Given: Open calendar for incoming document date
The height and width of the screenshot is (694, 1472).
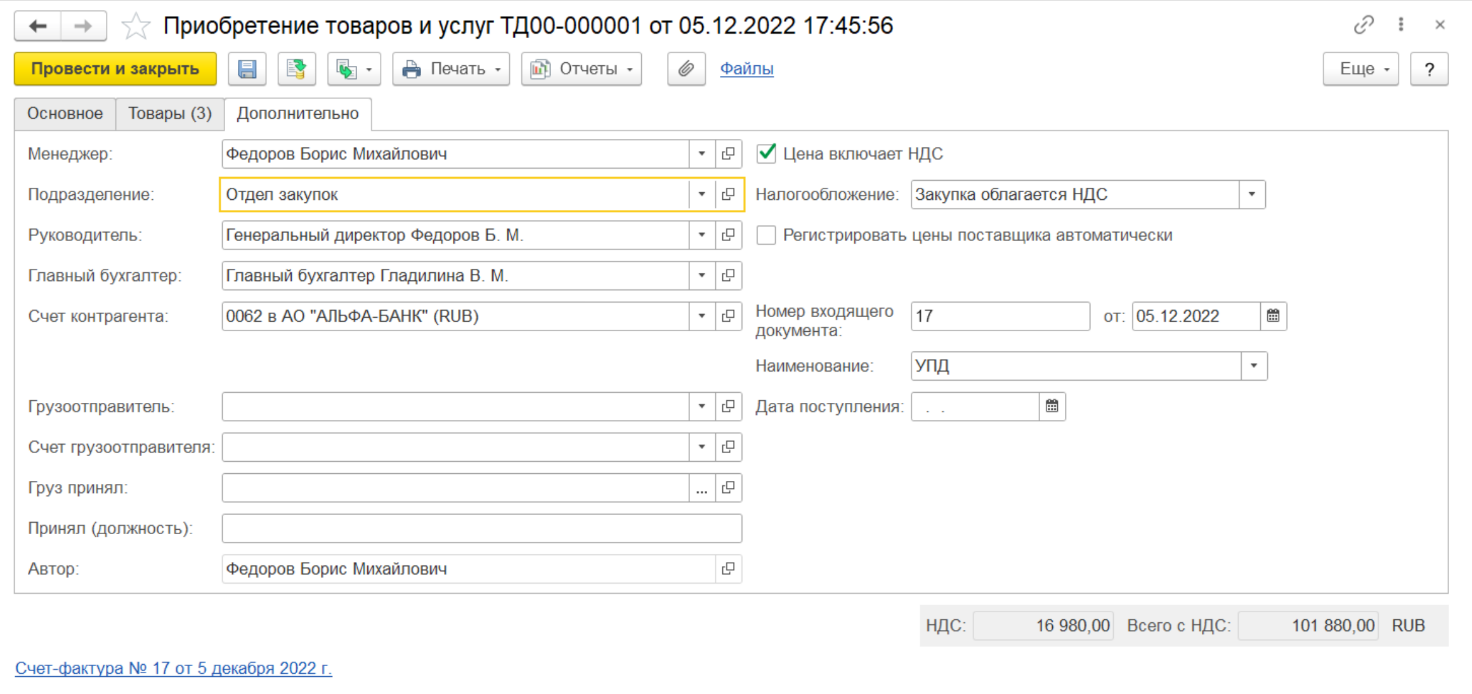Looking at the screenshot, I should click(1273, 316).
